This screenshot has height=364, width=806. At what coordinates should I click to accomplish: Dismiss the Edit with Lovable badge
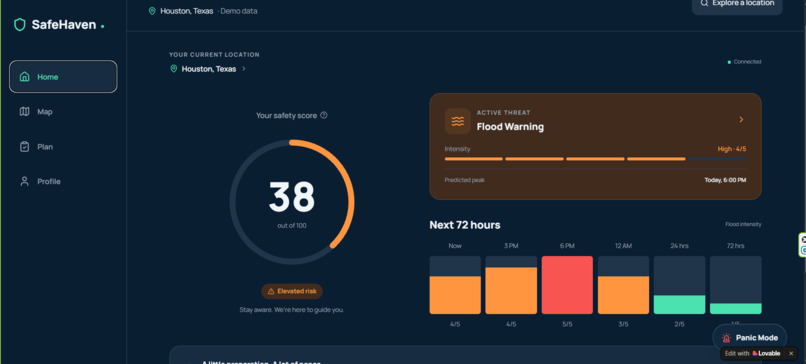791,354
